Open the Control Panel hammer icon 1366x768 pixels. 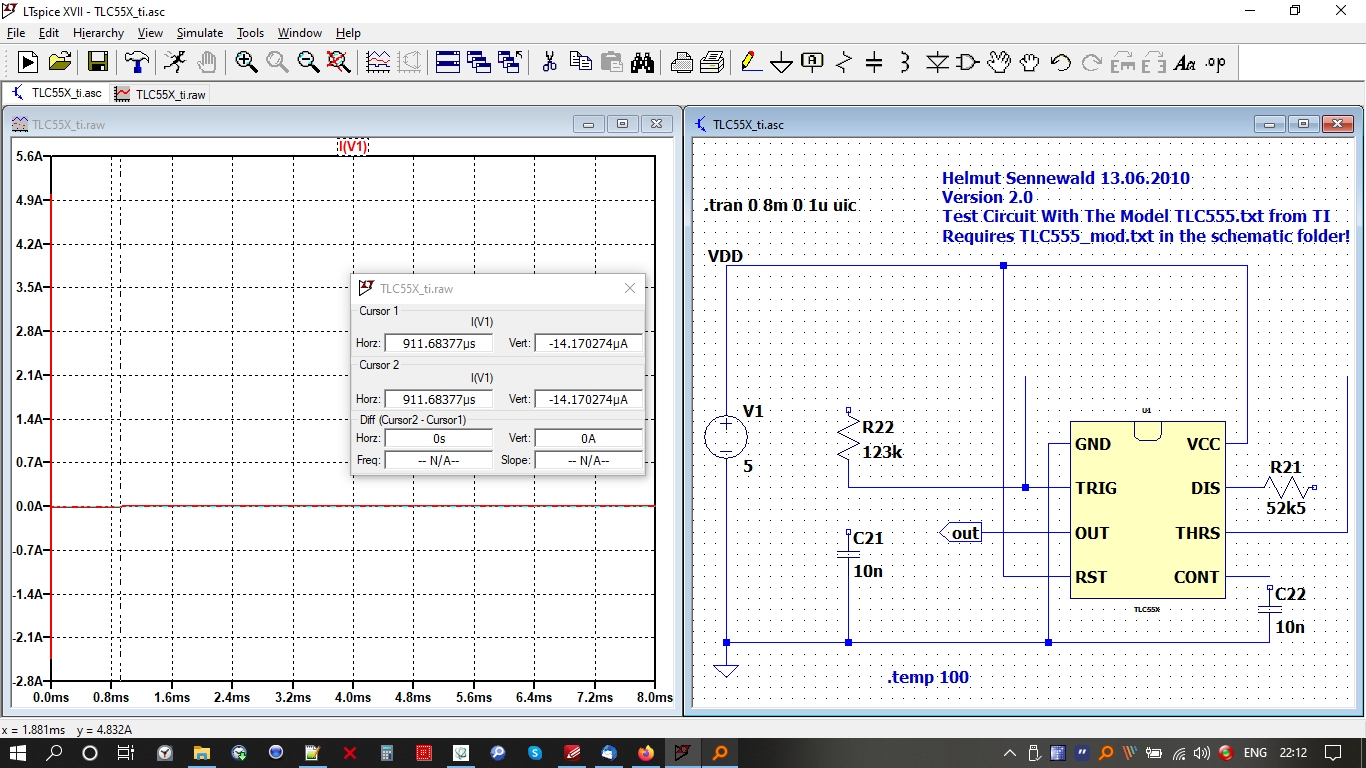click(x=136, y=62)
